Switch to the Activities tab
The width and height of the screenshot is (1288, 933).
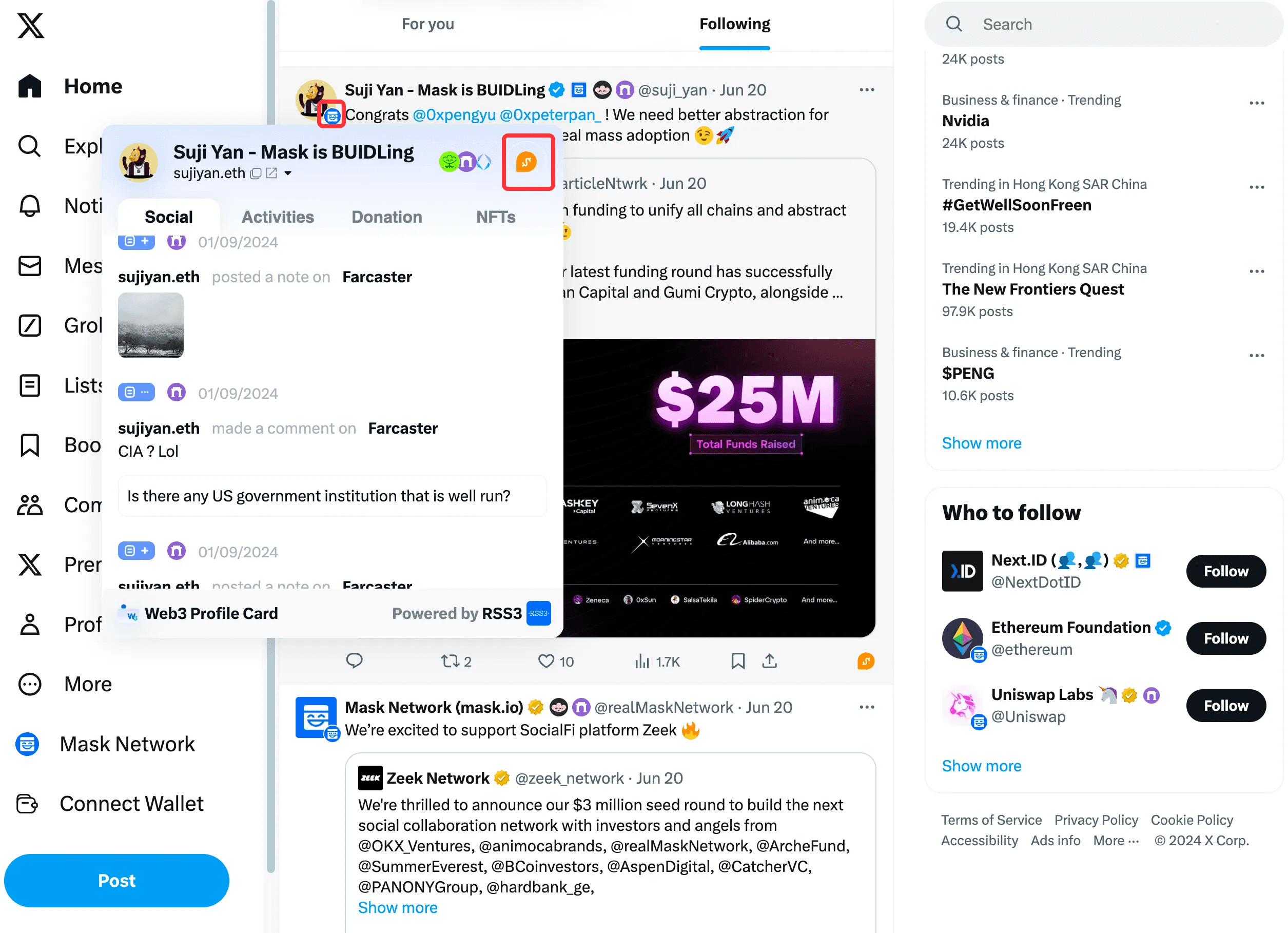278,217
